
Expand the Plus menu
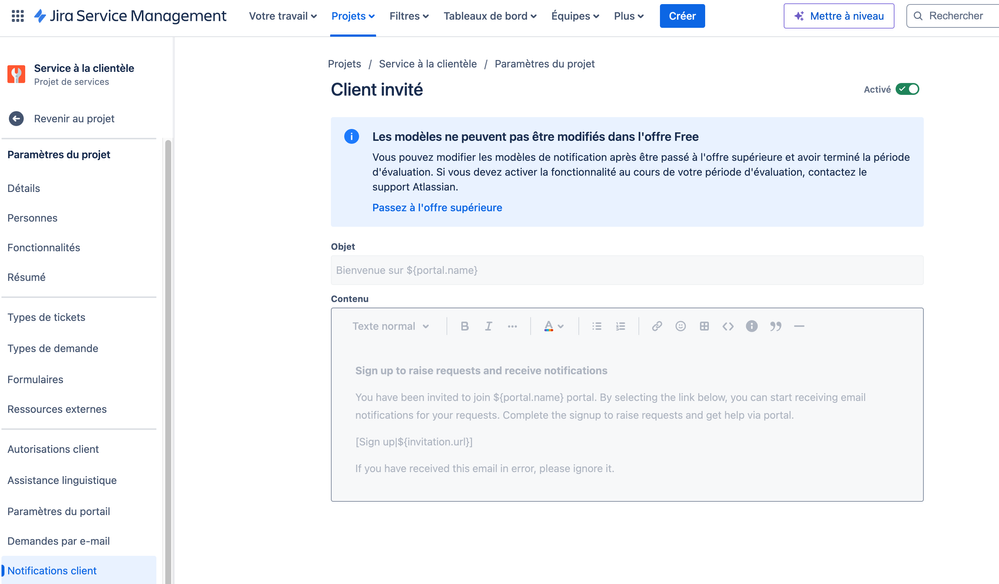click(x=629, y=16)
